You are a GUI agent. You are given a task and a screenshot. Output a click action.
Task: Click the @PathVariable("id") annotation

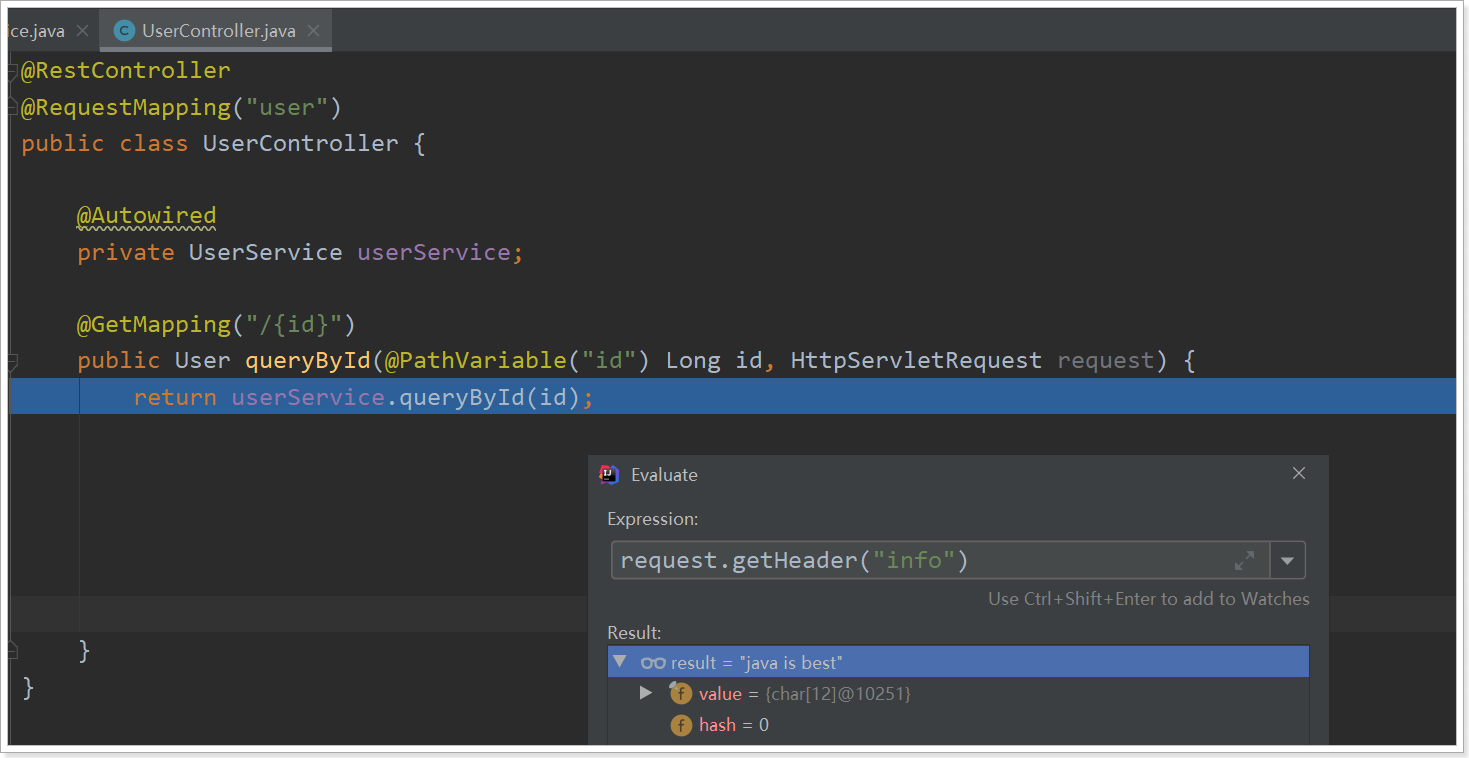pos(518,360)
